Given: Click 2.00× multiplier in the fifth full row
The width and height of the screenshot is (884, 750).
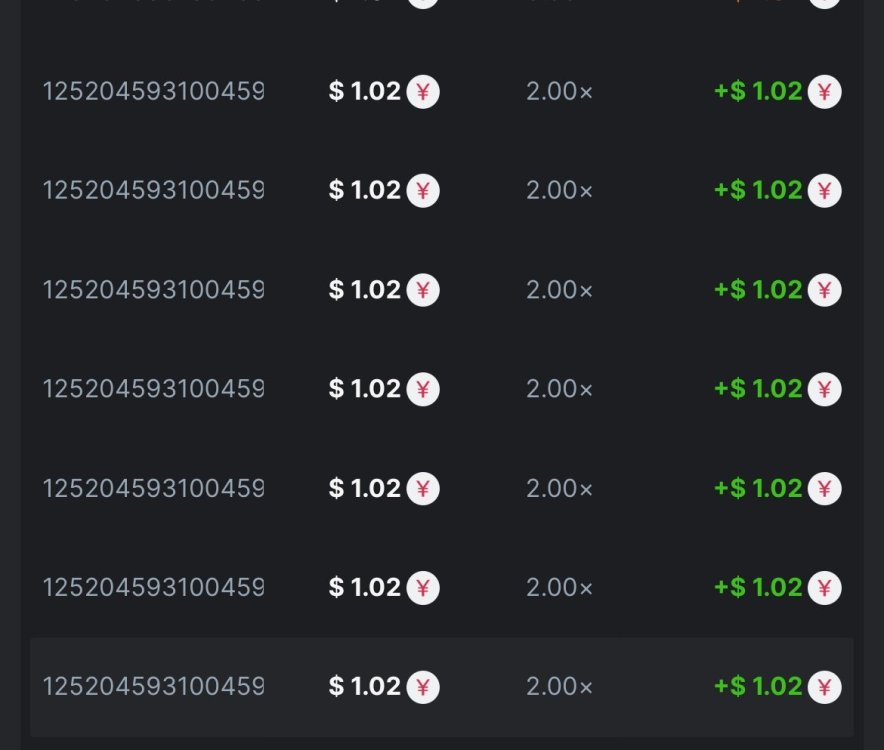Looking at the screenshot, I should pyautogui.click(x=559, y=488).
